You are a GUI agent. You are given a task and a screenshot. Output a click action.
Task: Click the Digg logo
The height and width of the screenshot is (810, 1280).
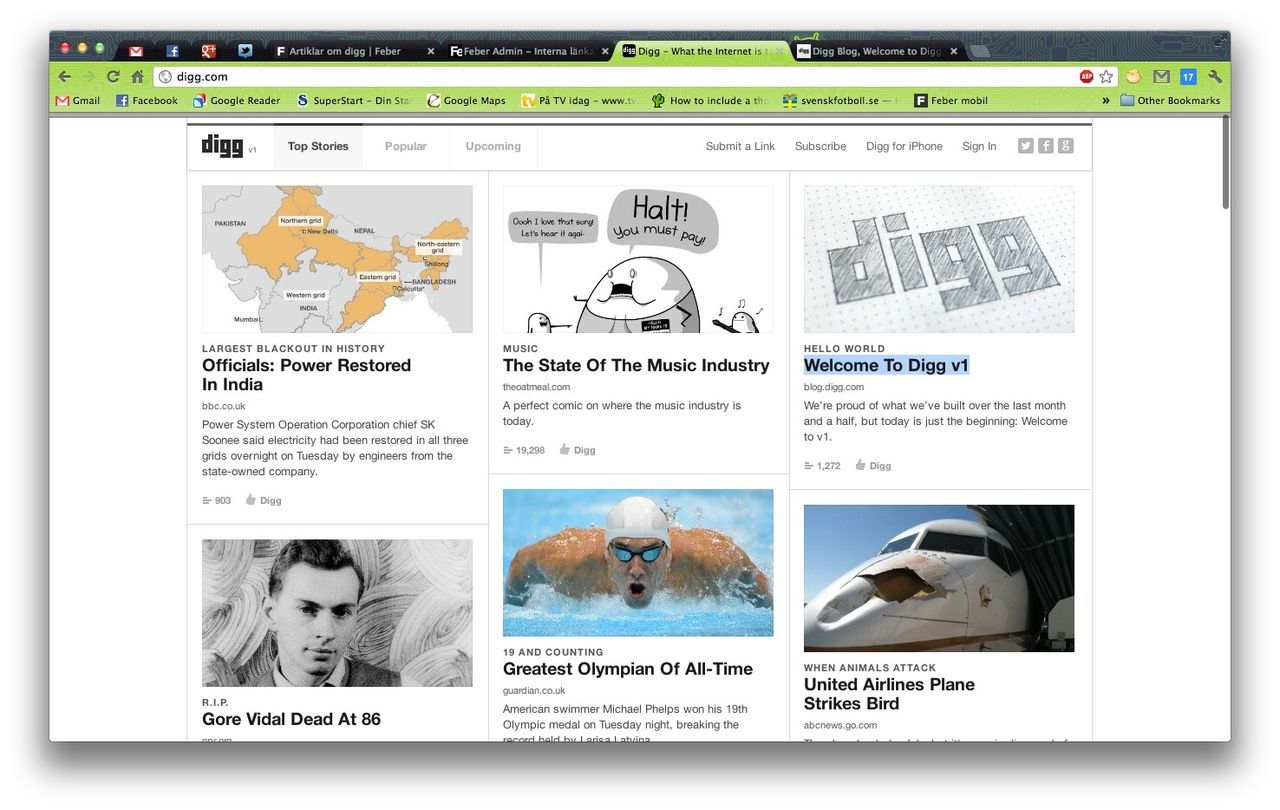222,146
